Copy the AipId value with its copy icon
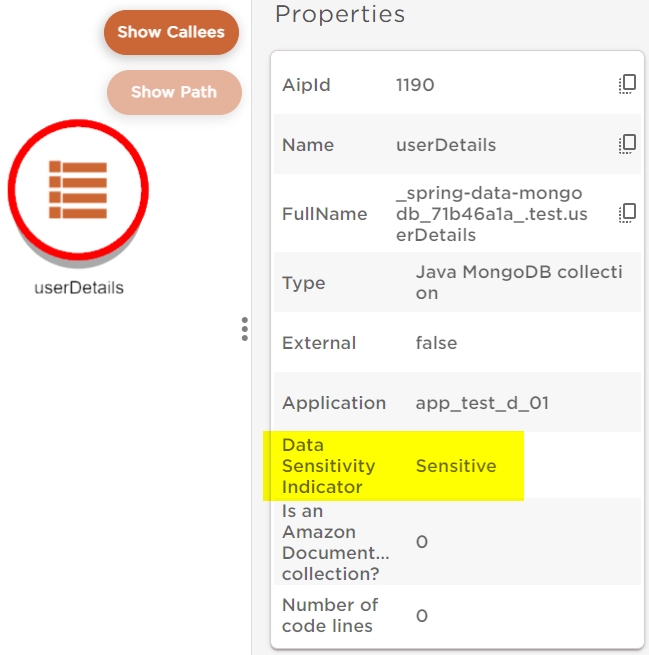The image size is (649, 655). [627, 85]
